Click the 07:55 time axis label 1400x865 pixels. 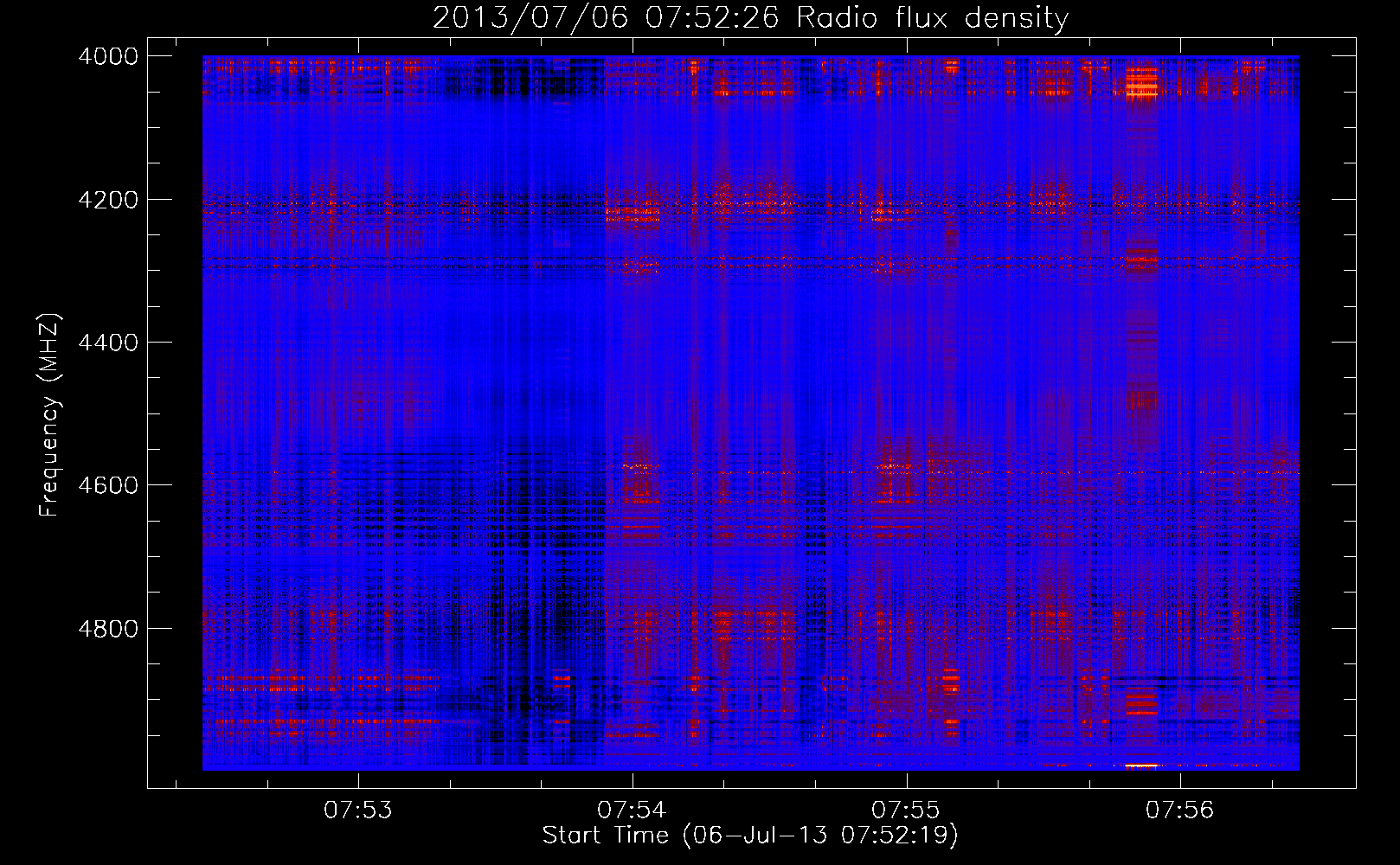pyautogui.click(x=906, y=811)
